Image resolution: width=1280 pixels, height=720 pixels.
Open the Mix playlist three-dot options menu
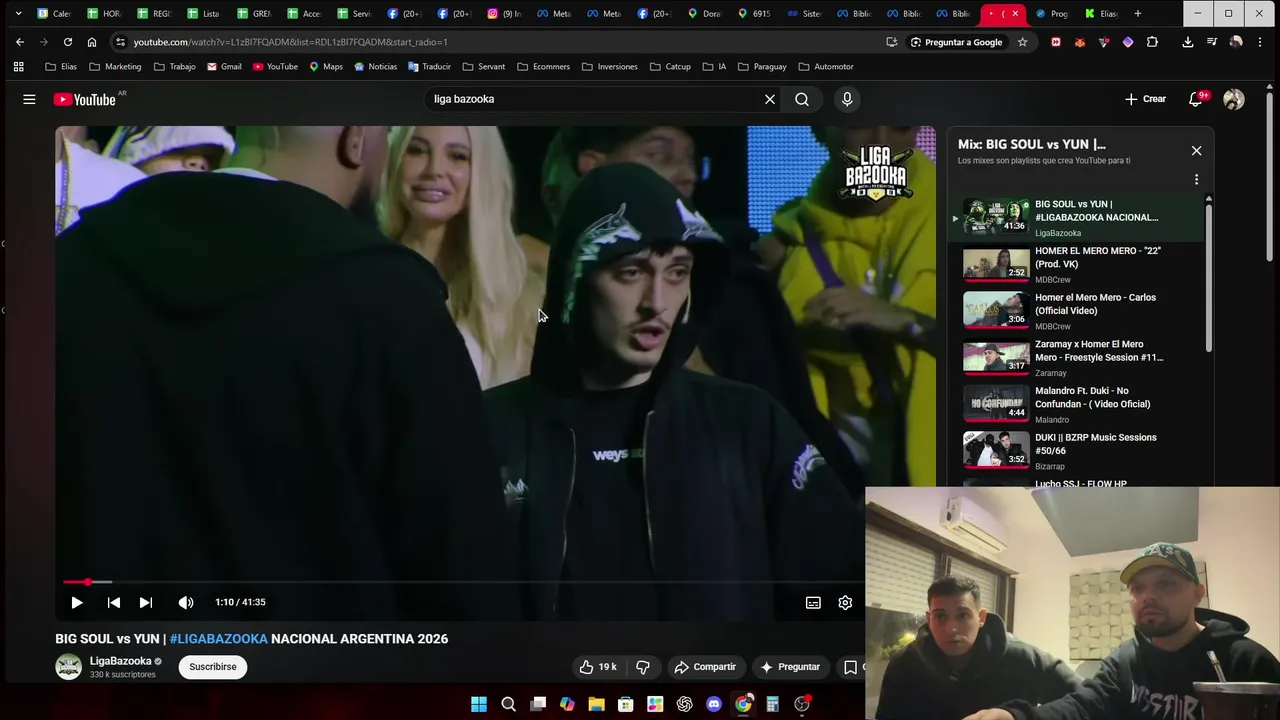(x=1196, y=180)
